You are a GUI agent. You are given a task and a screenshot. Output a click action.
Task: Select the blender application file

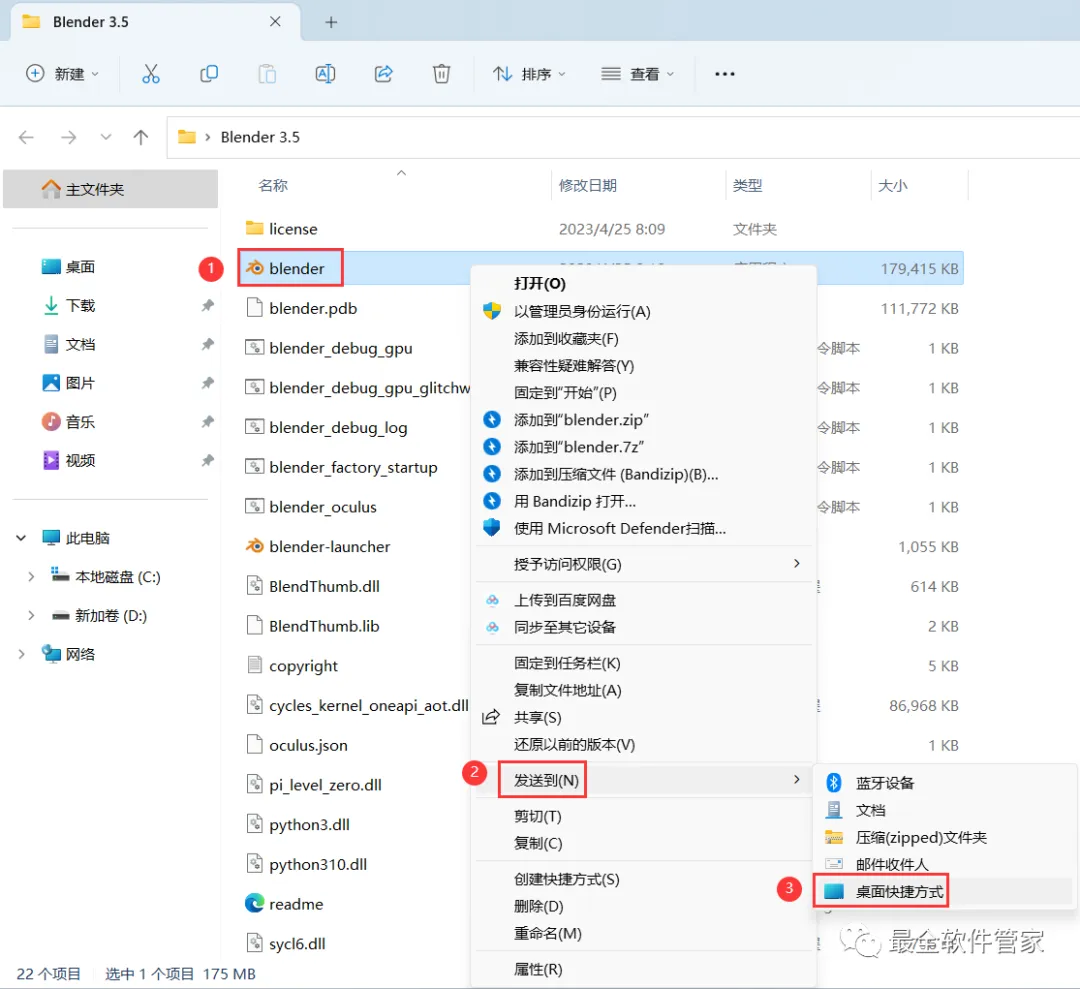tap(296, 269)
